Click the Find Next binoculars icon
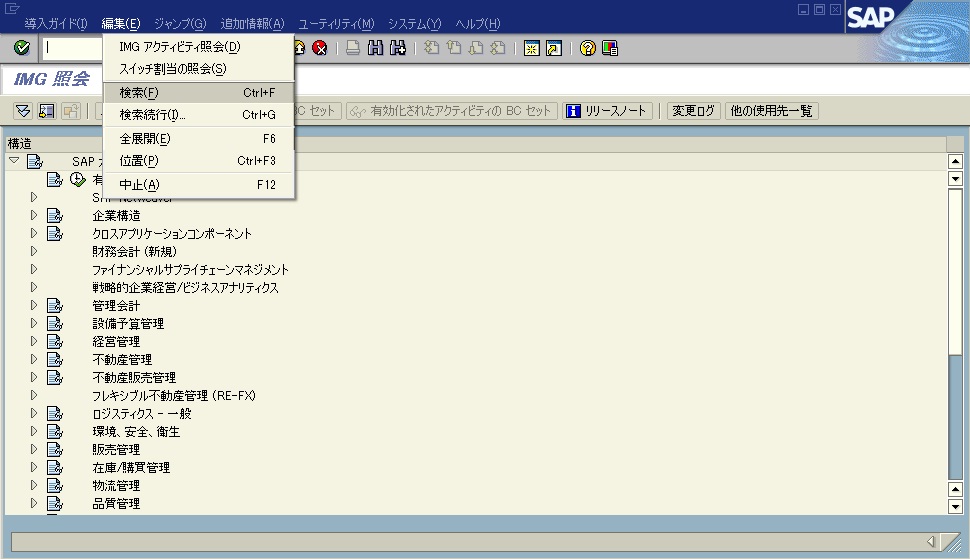Viewport: 970px width, 559px height. (397, 48)
